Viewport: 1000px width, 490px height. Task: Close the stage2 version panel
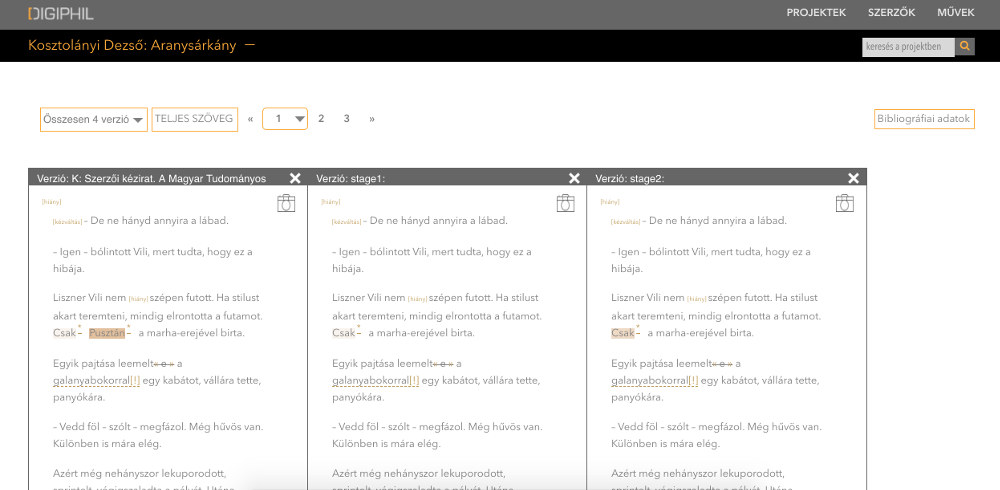click(x=853, y=178)
